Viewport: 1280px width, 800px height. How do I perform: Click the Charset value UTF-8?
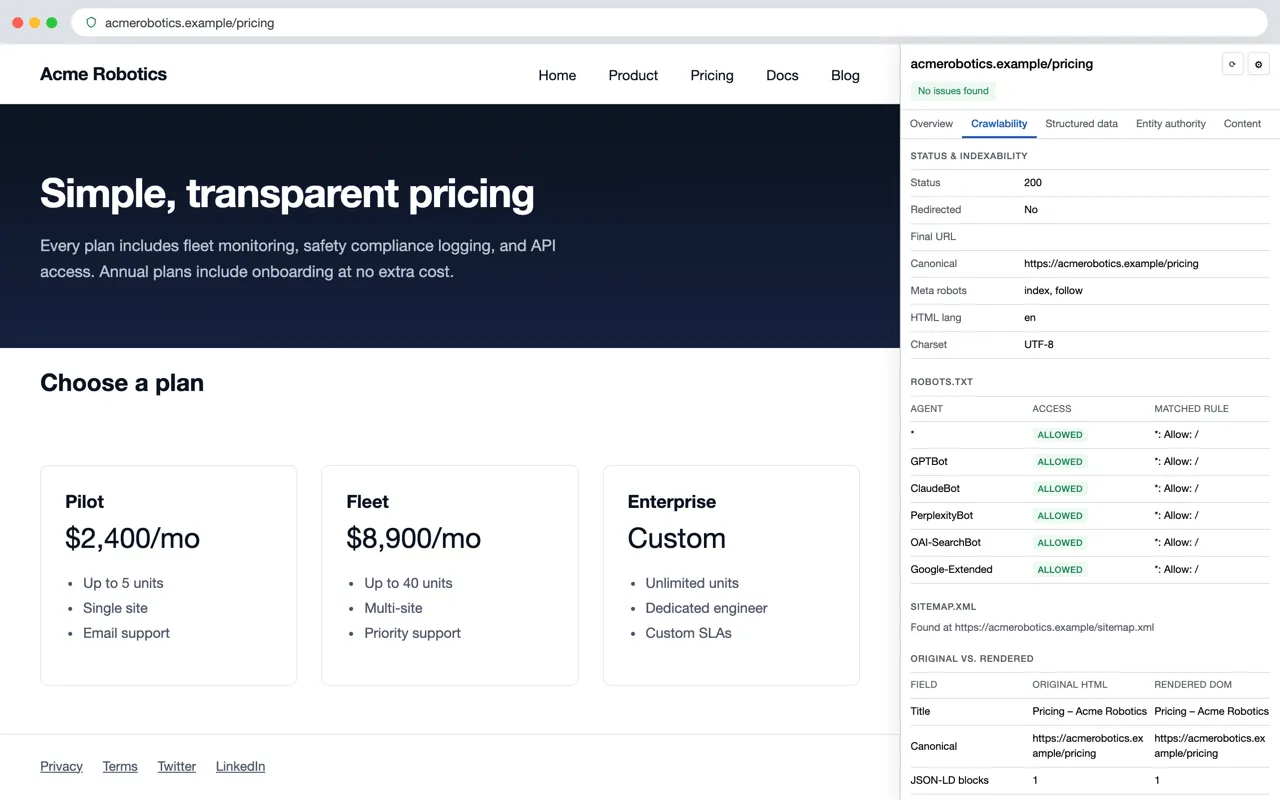(1039, 345)
